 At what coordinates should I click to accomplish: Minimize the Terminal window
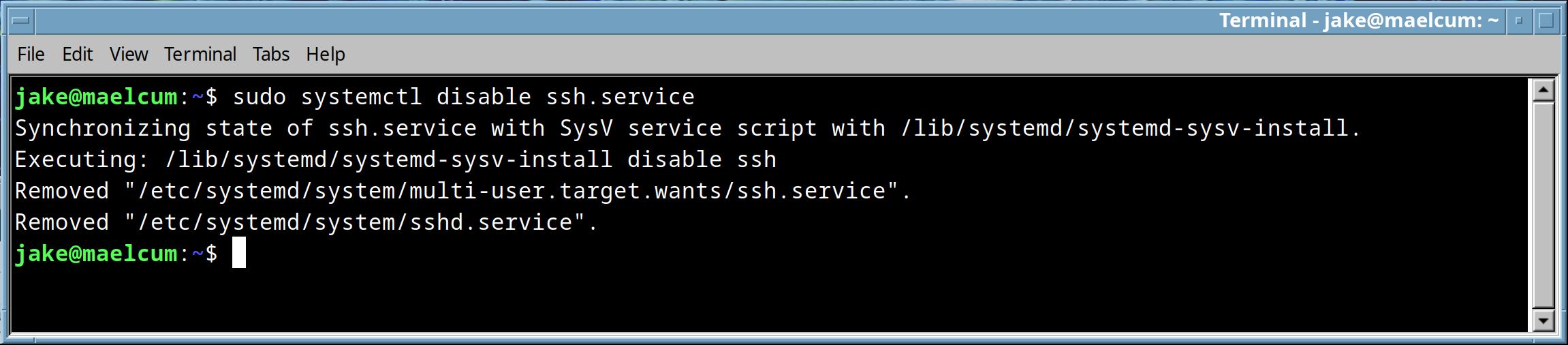click(x=1518, y=21)
